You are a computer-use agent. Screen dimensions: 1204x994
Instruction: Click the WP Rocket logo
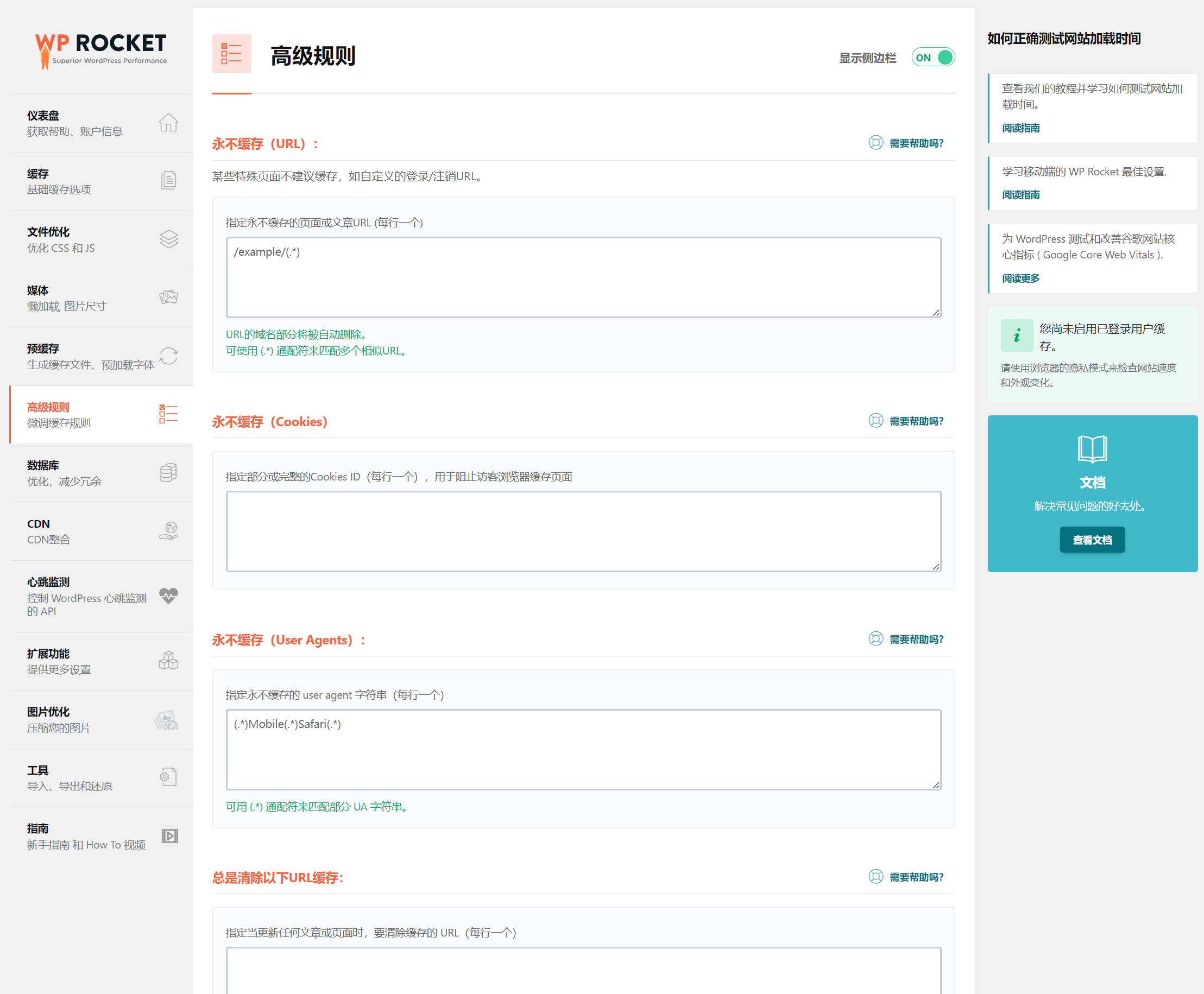pos(101,51)
